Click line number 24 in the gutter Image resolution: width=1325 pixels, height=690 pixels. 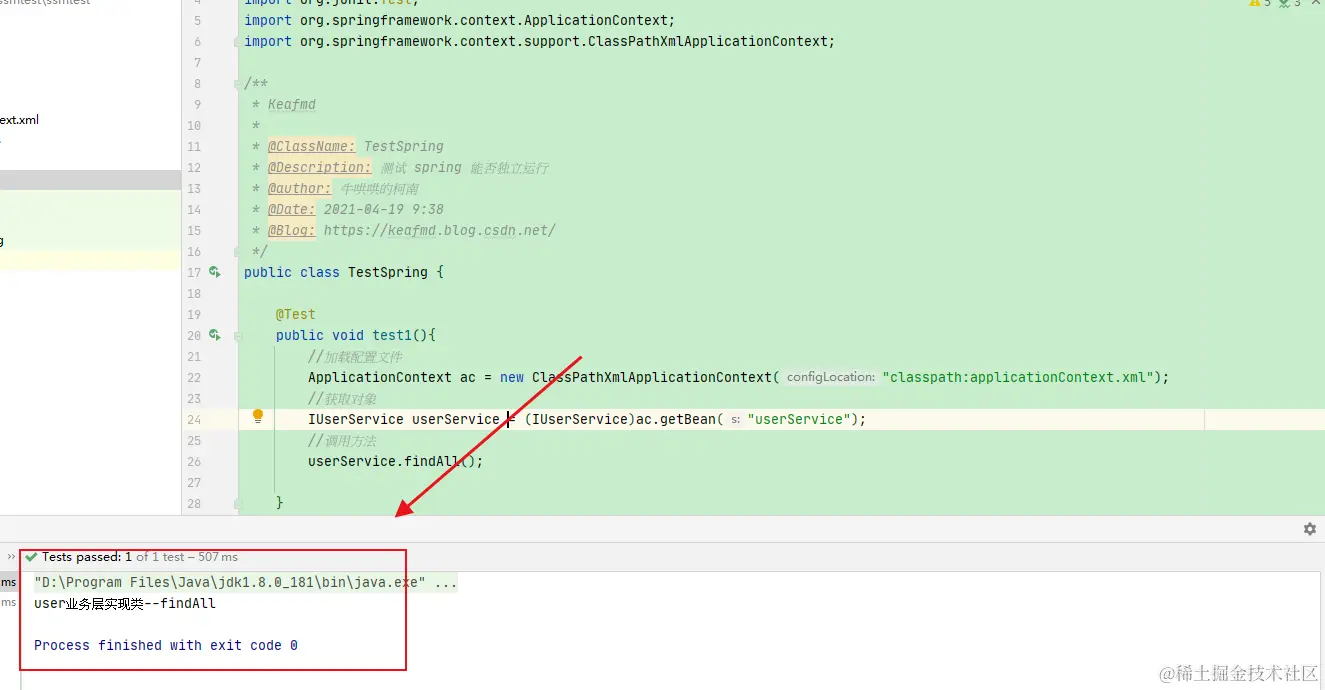click(194, 420)
